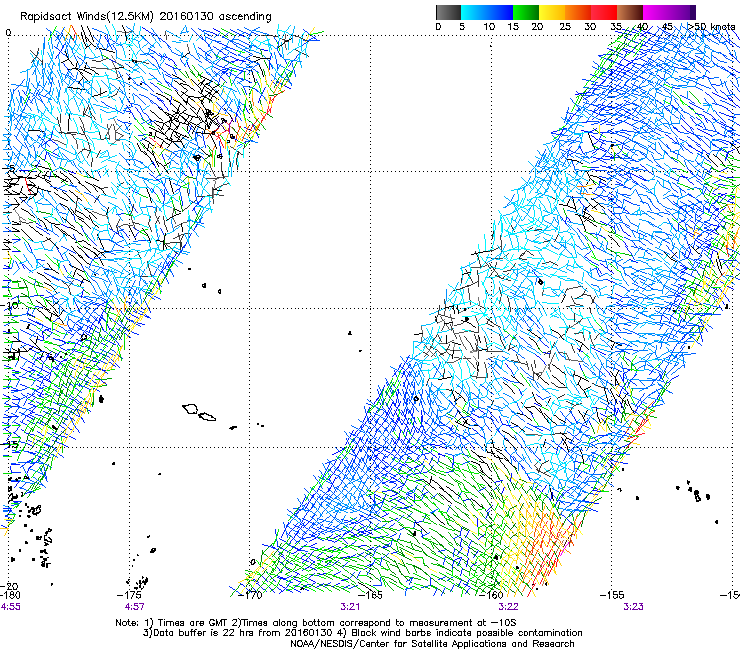Image resolution: width=740 pixels, height=650 pixels.
Task: Click the NOAA/NESDIS credit line
Action: [x=432, y=643]
